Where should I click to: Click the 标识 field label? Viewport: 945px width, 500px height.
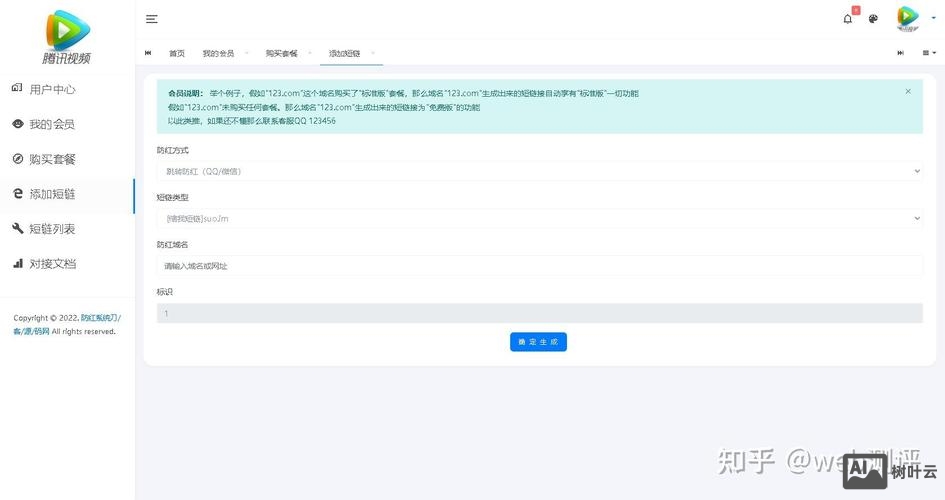(x=165, y=292)
